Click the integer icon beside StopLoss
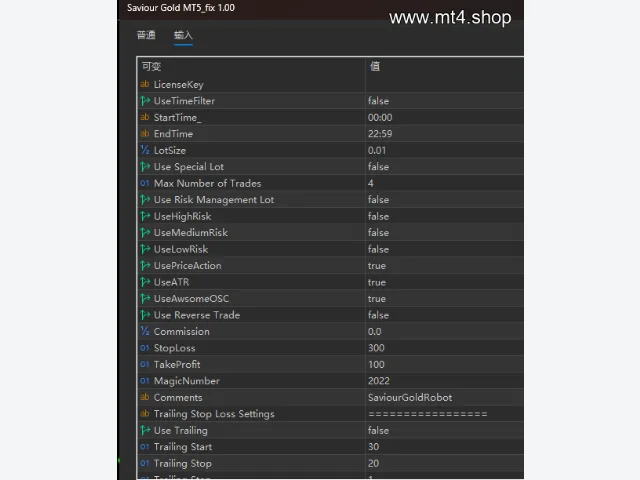This screenshot has height=480, width=640. tap(144, 348)
